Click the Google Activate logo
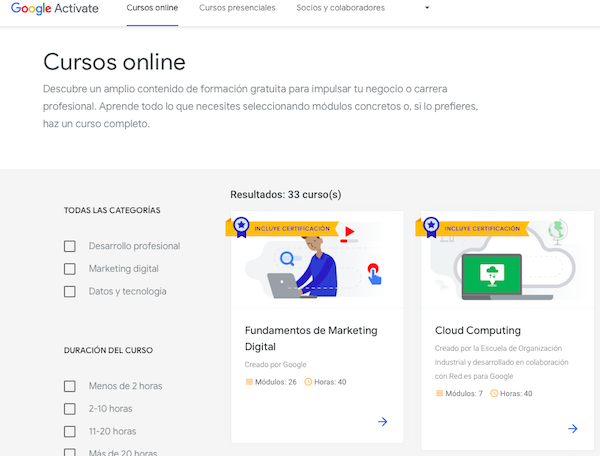 55,8
